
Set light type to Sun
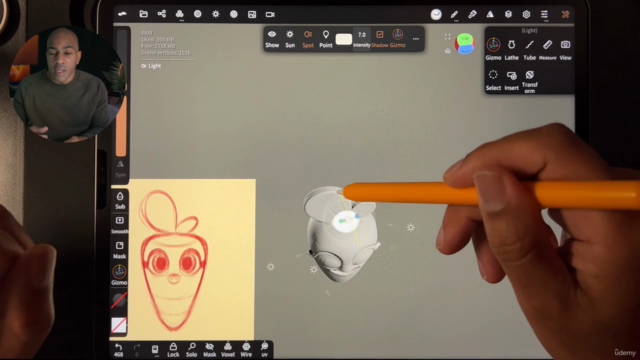click(290, 39)
